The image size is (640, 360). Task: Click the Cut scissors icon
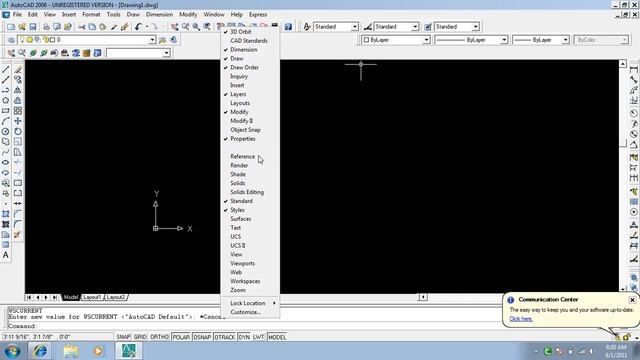tap(82, 27)
